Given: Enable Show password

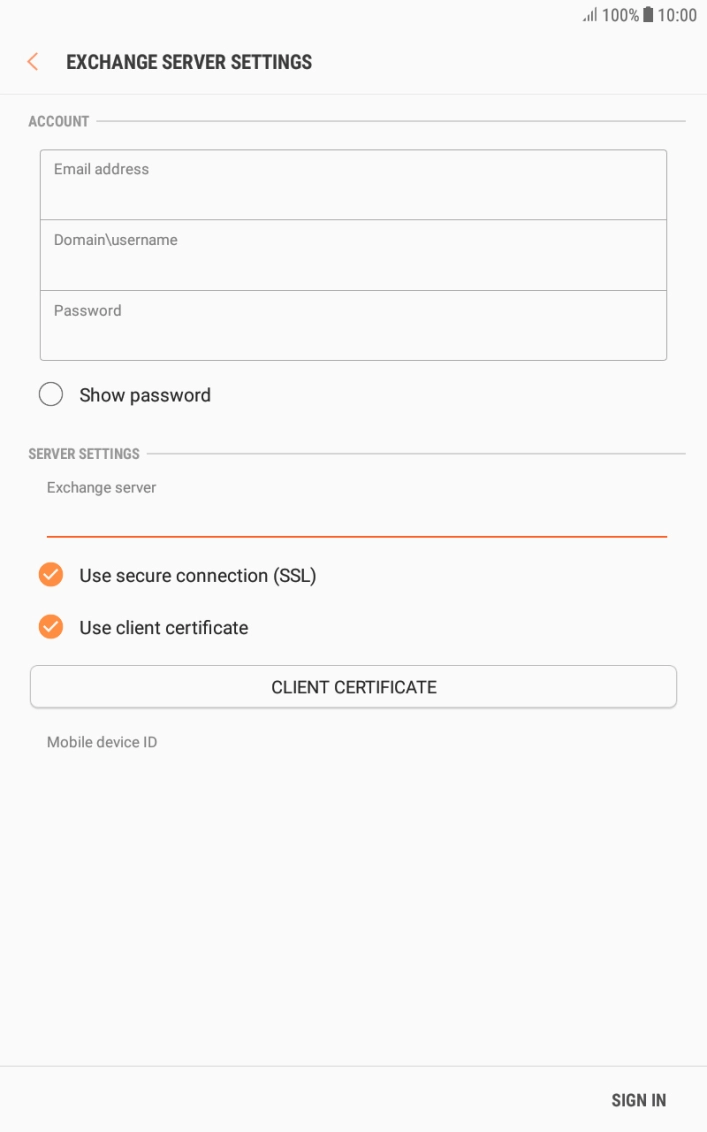Looking at the screenshot, I should click(x=50, y=394).
